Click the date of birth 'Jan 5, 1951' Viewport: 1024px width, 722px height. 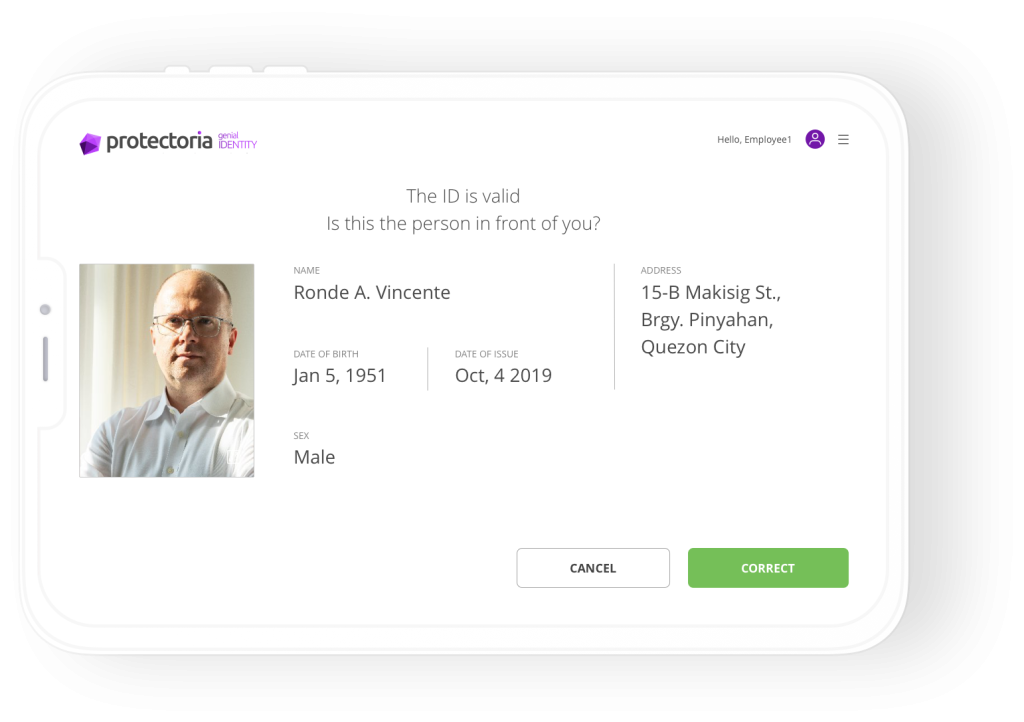(x=339, y=376)
